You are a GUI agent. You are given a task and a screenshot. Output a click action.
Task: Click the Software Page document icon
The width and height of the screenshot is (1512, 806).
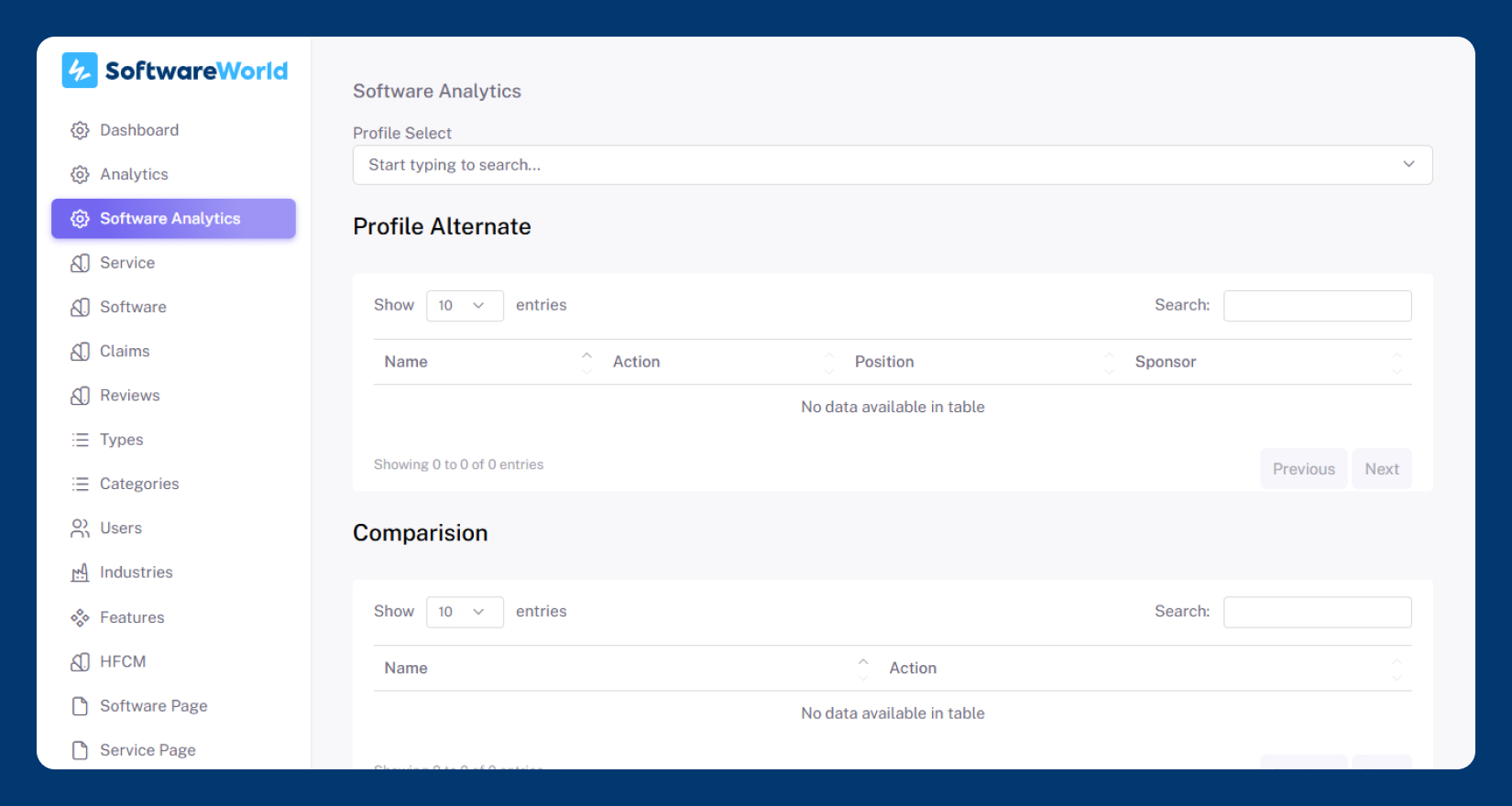[81, 706]
